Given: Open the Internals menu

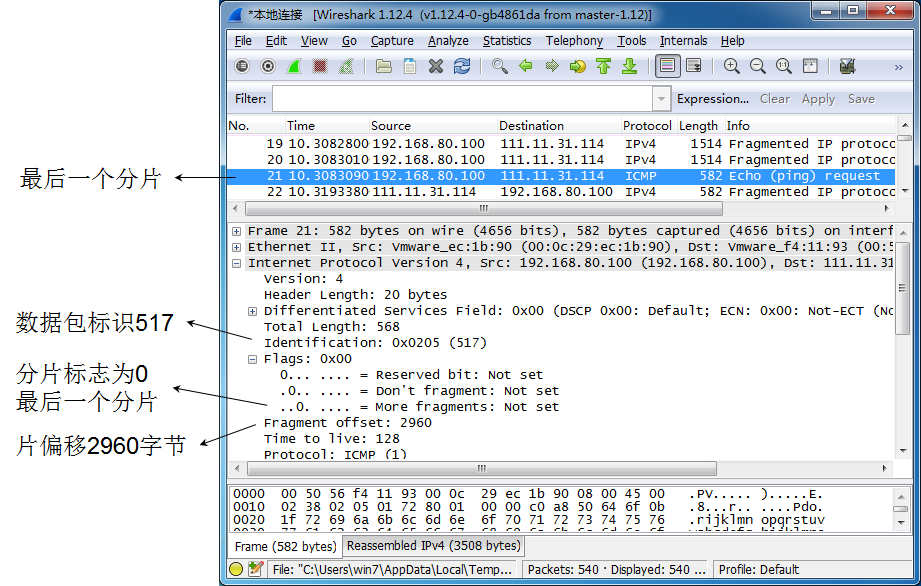Looking at the screenshot, I should tap(684, 41).
